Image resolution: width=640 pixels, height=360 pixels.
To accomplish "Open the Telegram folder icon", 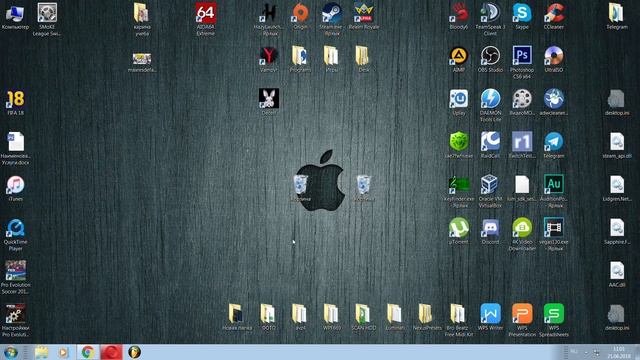I will (x=616, y=13).
